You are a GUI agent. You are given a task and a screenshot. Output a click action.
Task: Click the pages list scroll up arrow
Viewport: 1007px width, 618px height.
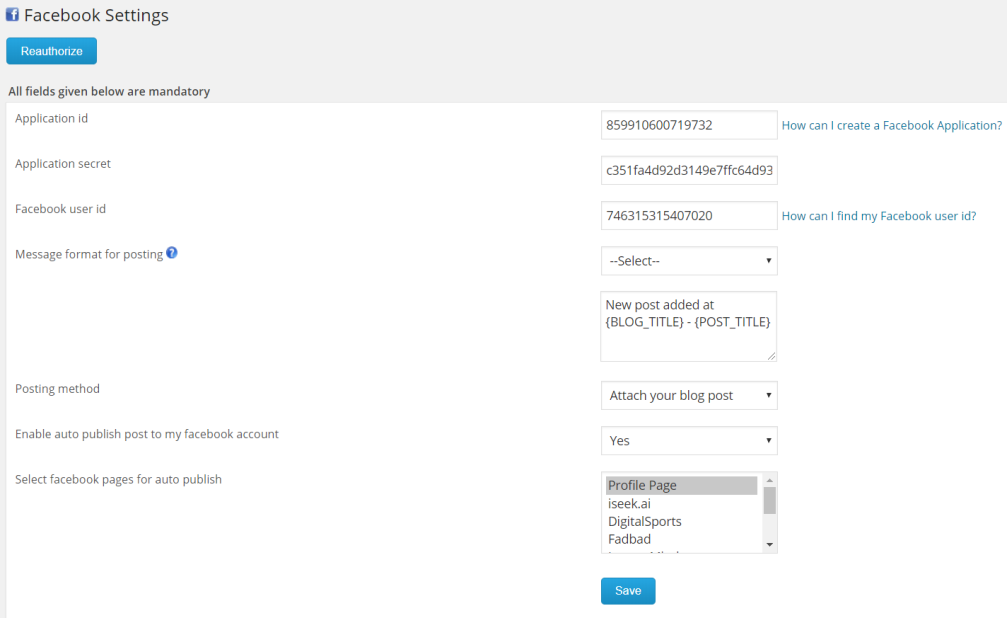(x=769, y=479)
